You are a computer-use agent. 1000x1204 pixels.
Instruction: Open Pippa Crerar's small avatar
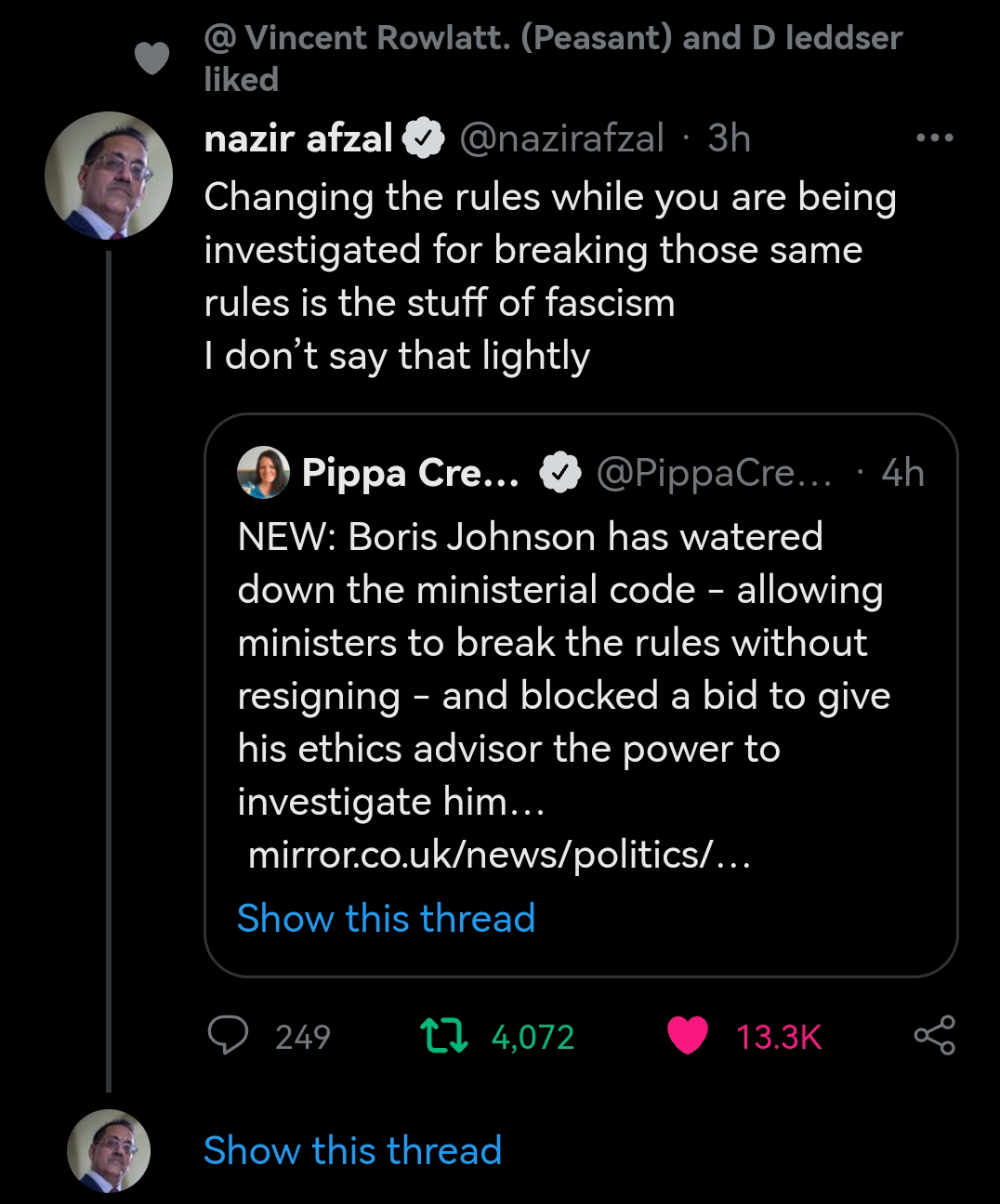264,473
